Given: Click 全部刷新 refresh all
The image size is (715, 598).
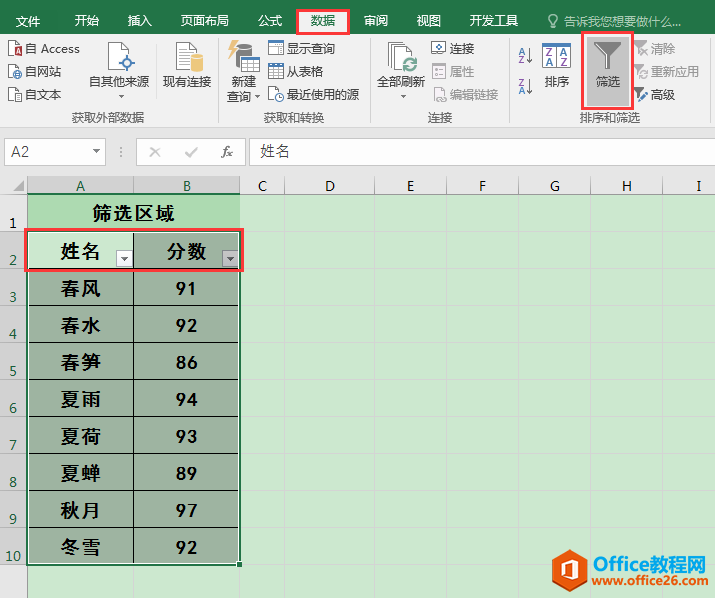Looking at the screenshot, I should point(401,71).
